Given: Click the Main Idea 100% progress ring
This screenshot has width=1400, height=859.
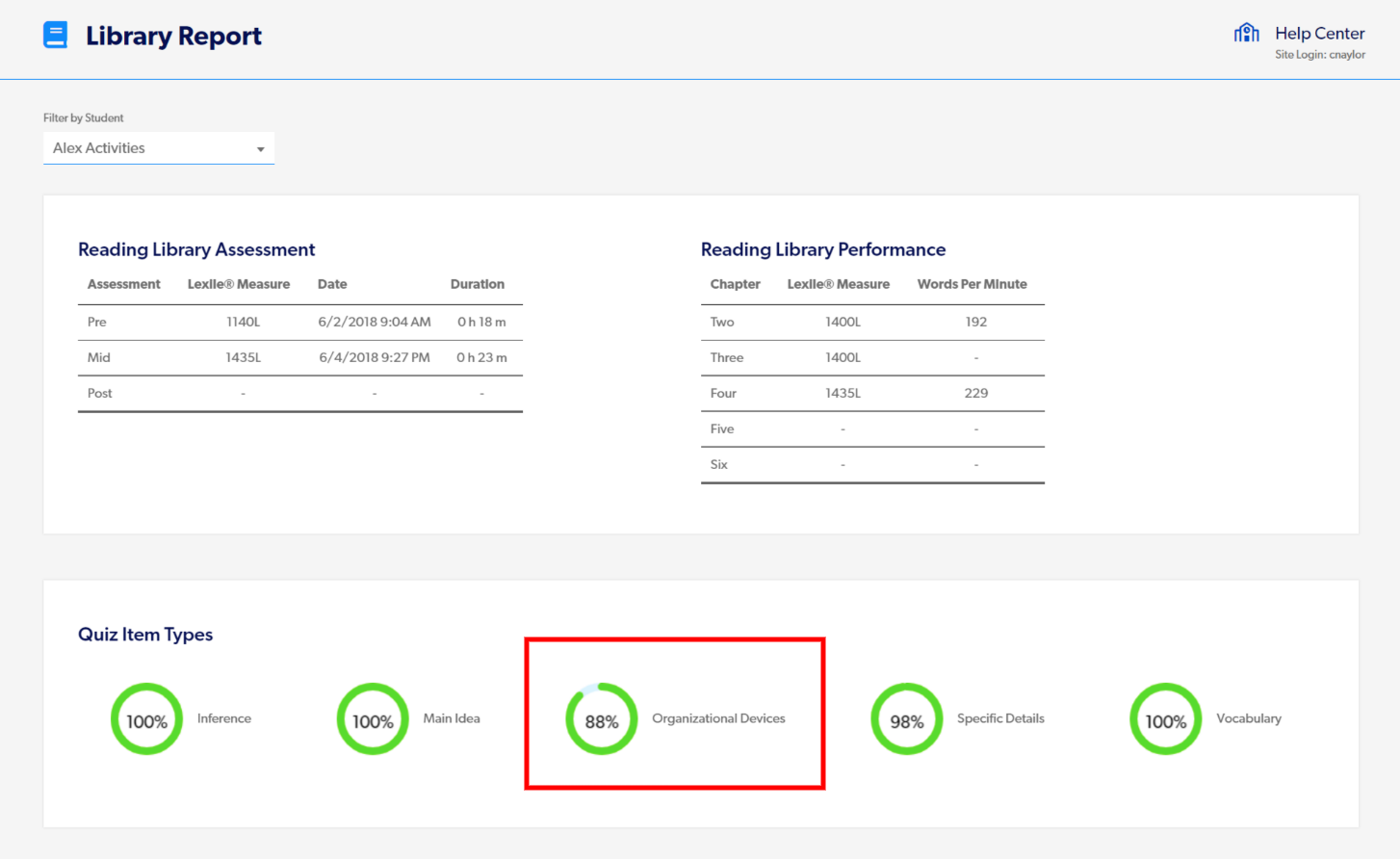Looking at the screenshot, I should point(373,719).
